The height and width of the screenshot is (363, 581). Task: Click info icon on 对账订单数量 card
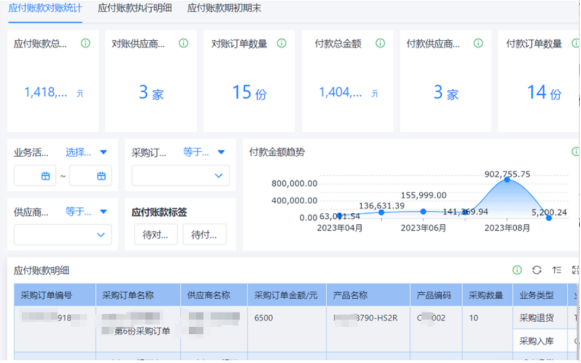coord(282,43)
